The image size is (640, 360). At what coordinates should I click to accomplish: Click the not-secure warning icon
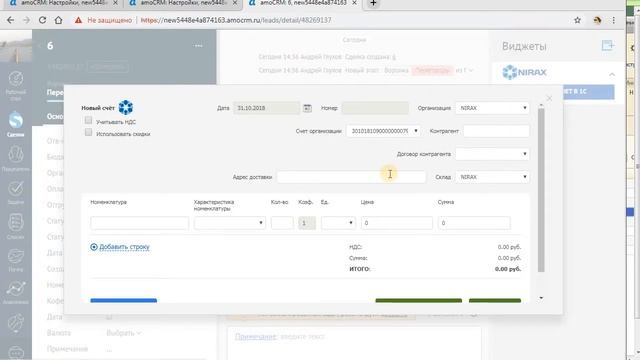pos(78,20)
